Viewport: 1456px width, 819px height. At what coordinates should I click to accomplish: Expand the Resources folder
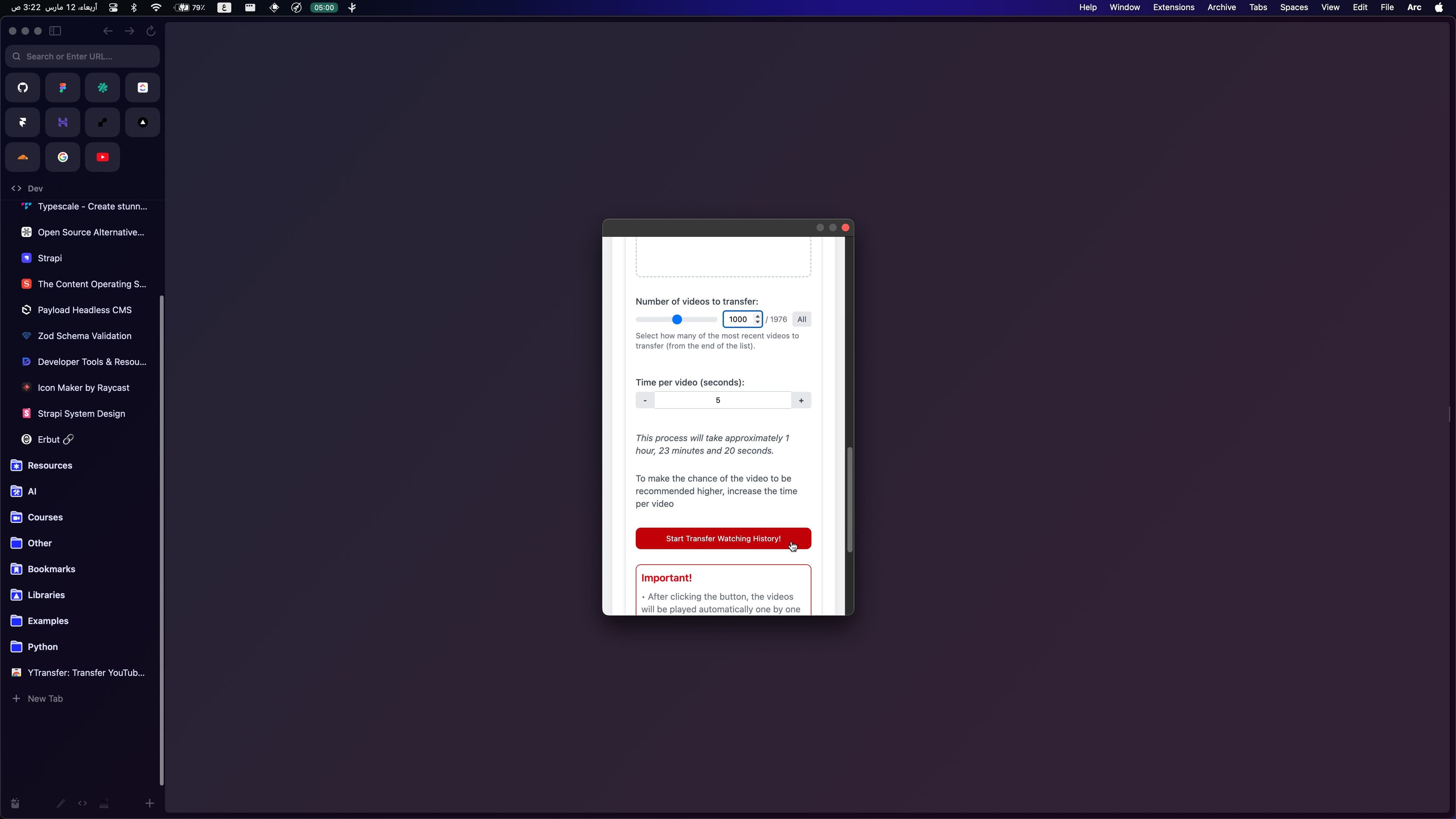50,465
